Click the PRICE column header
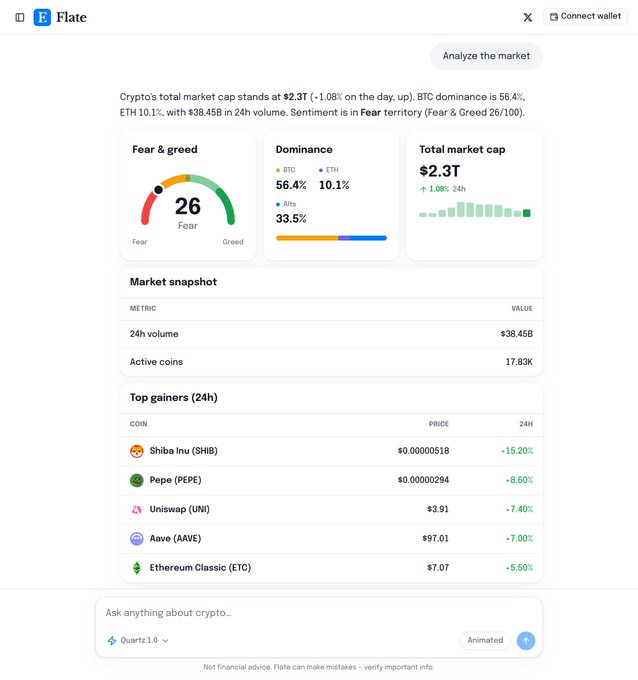This screenshot has height=680, width=638. (438, 424)
